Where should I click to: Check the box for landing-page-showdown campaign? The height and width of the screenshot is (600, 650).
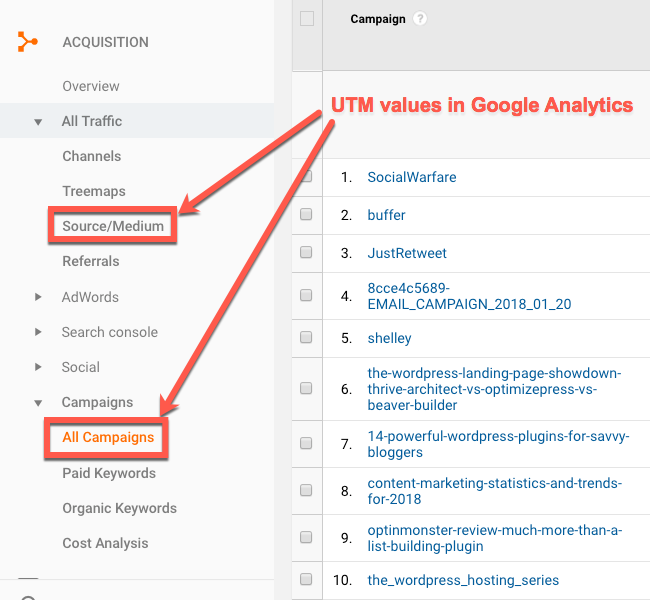pos(306,388)
